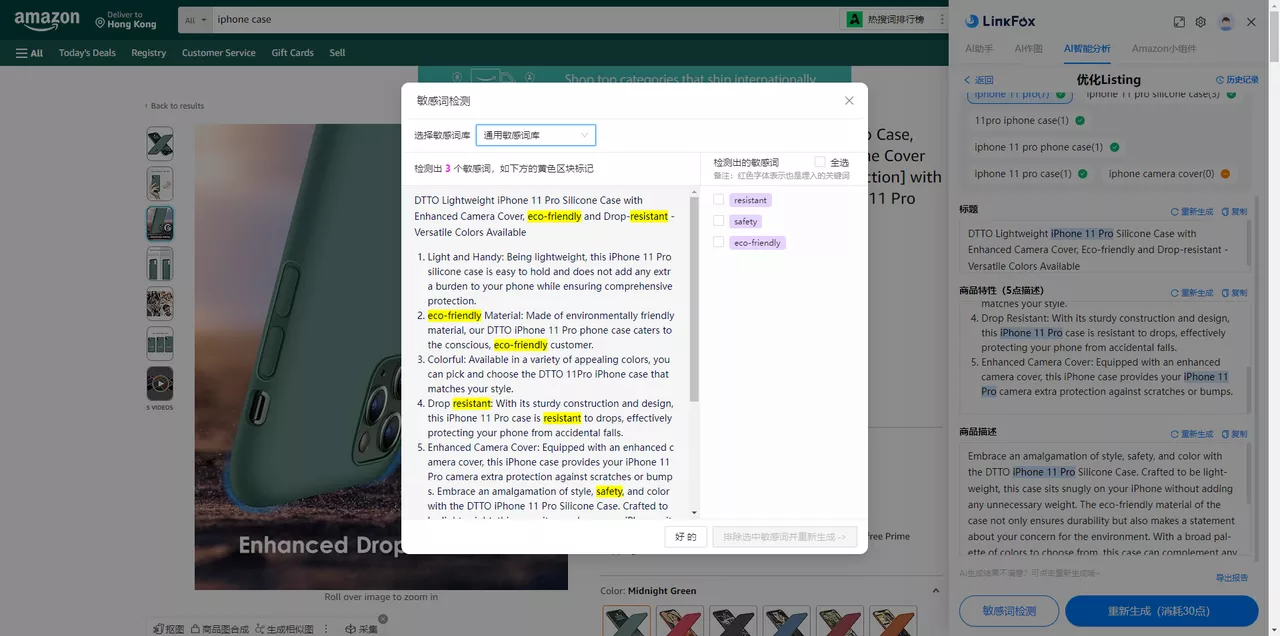This screenshot has width=1280, height=636.
Task: Switch to the AI助手 tab
Action: (x=979, y=48)
